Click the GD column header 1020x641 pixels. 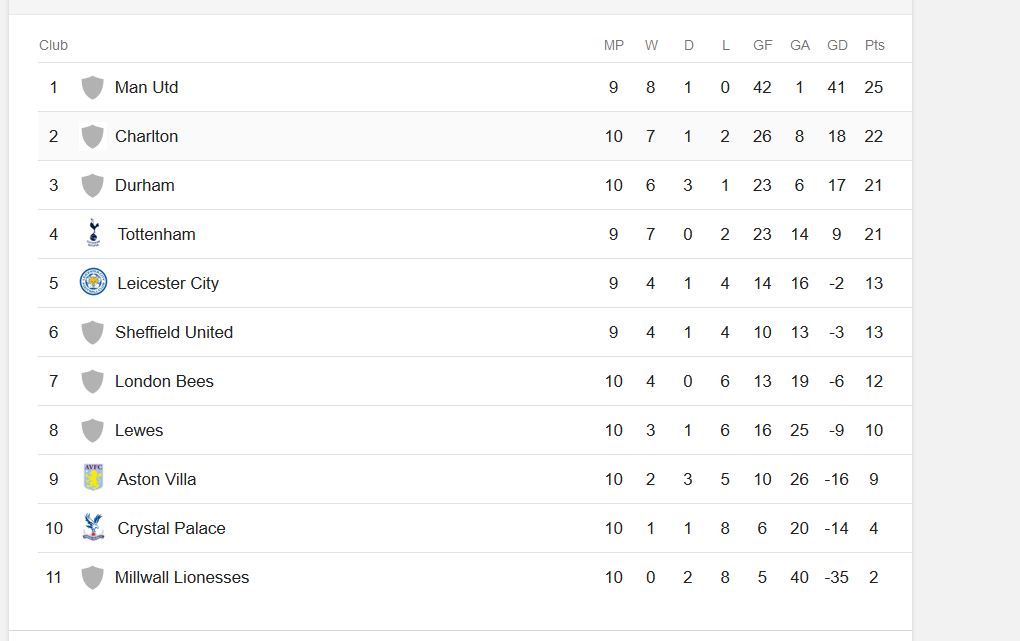[837, 45]
